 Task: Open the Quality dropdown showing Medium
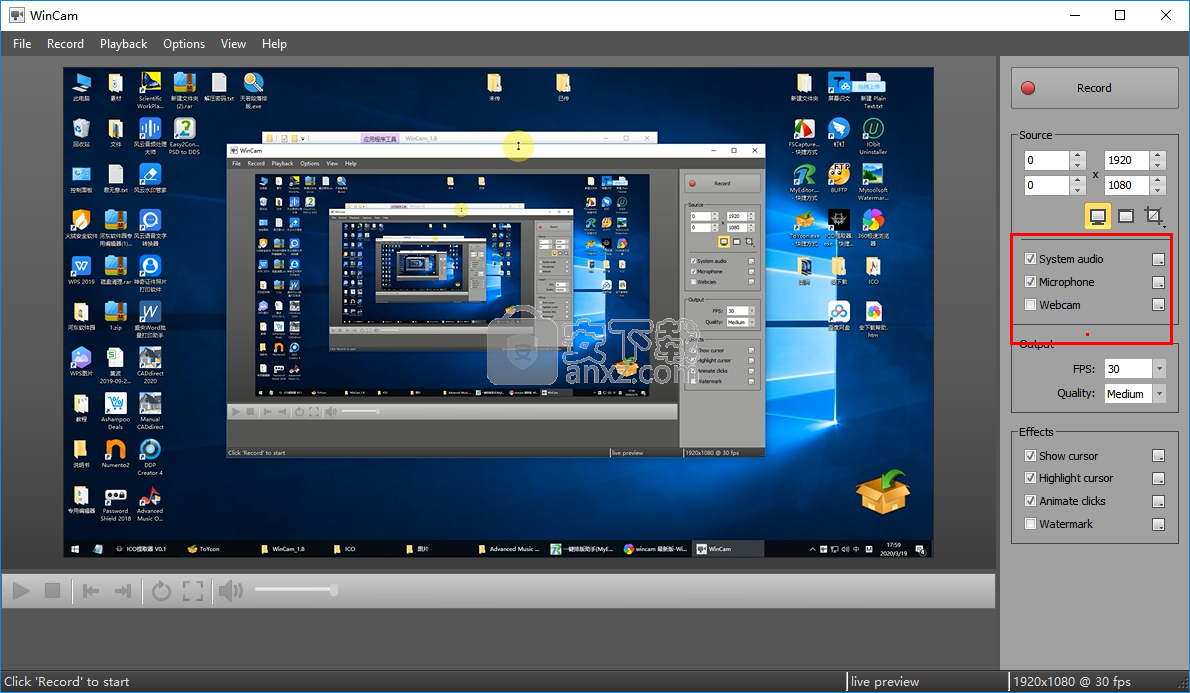pyautogui.click(x=1159, y=393)
